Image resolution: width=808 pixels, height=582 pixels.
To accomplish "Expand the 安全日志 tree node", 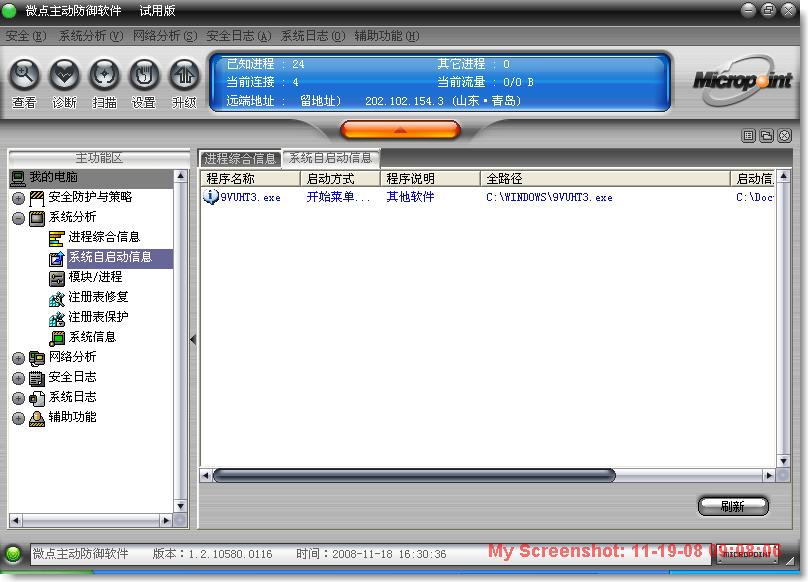I will click(19, 379).
